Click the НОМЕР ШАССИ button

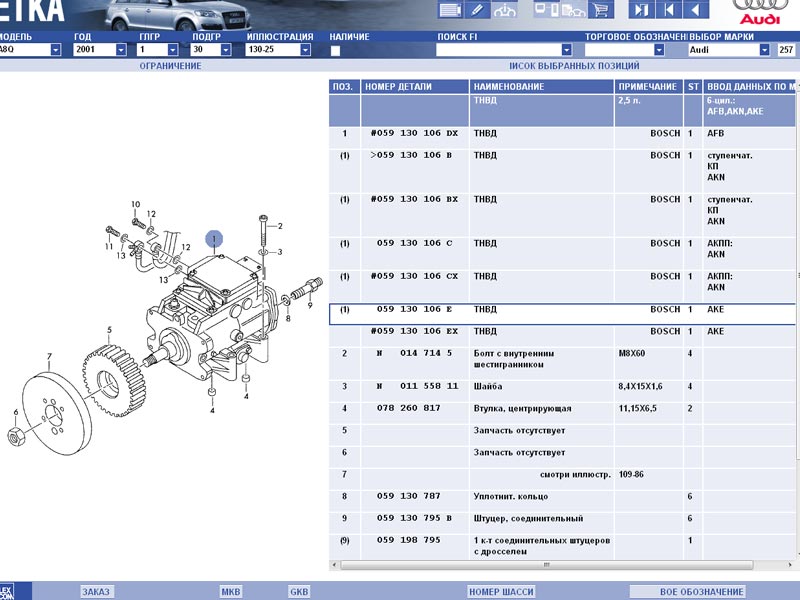tap(501, 591)
